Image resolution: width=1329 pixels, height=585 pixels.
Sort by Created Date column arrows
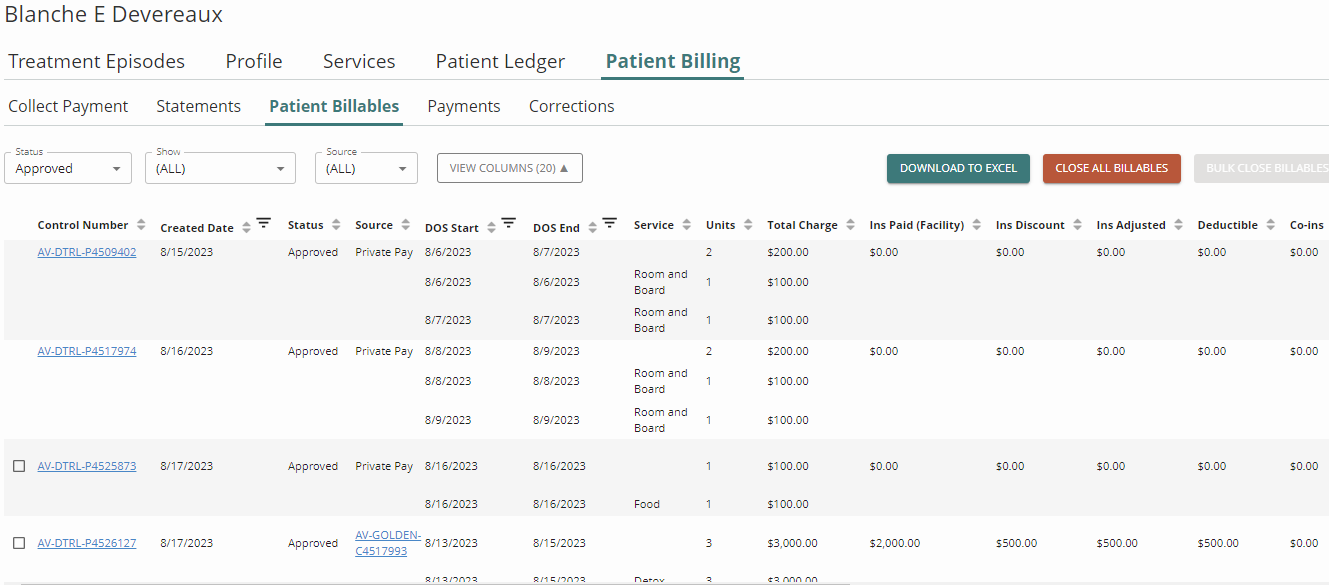tap(247, 228)
